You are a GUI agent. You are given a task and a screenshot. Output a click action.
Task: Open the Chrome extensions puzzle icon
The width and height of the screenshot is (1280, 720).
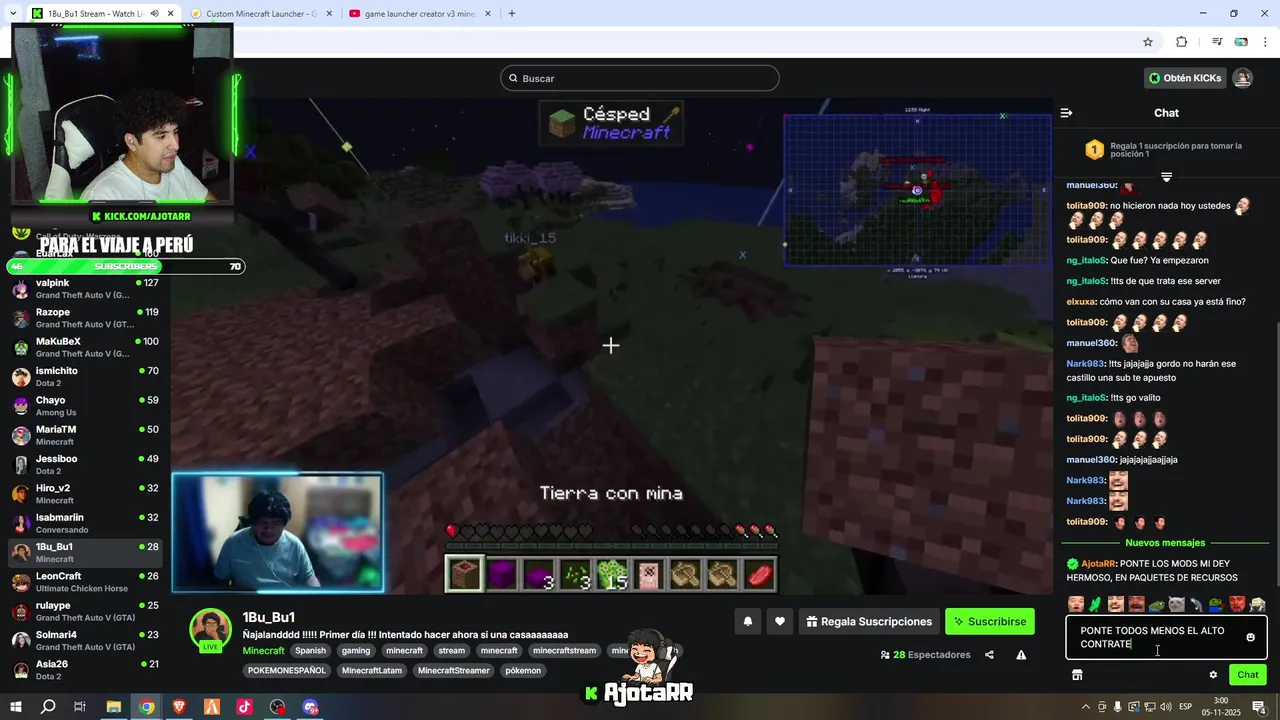pos(1181,42)
